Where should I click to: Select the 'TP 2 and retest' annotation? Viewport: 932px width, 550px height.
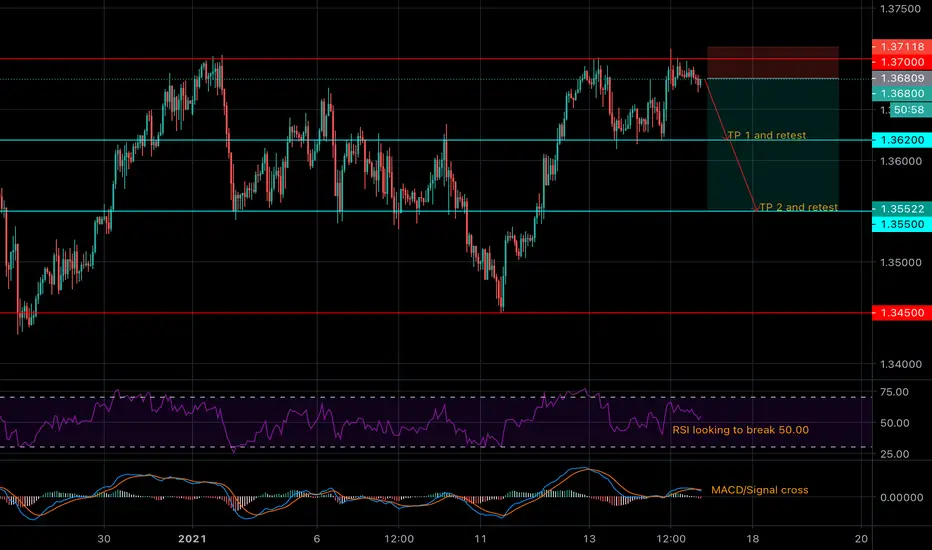tap(798, 207)
